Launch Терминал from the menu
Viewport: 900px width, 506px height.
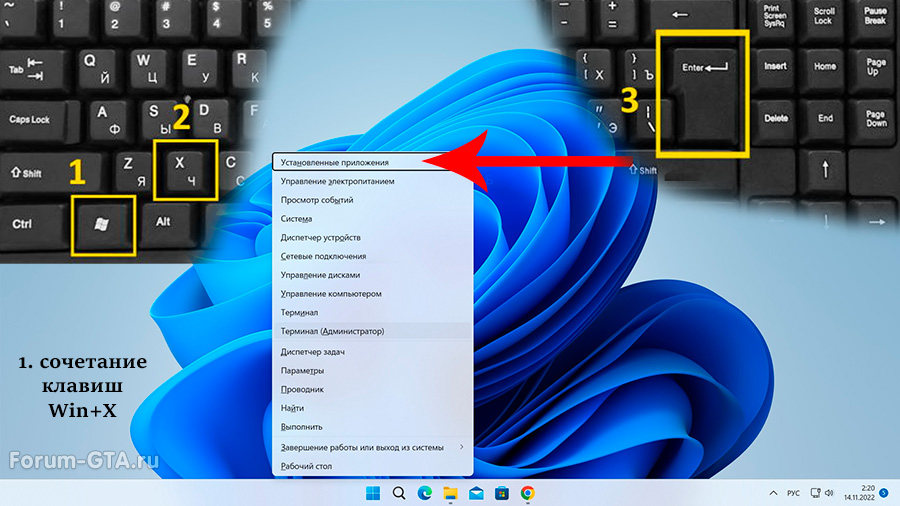pyautogui.click(x=372, y=313)
